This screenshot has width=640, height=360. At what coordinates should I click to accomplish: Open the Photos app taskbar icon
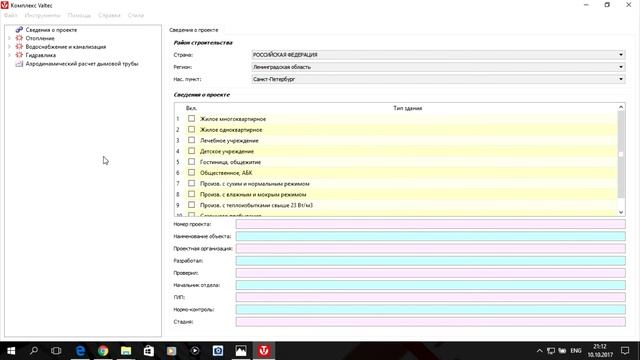[241, 351]
